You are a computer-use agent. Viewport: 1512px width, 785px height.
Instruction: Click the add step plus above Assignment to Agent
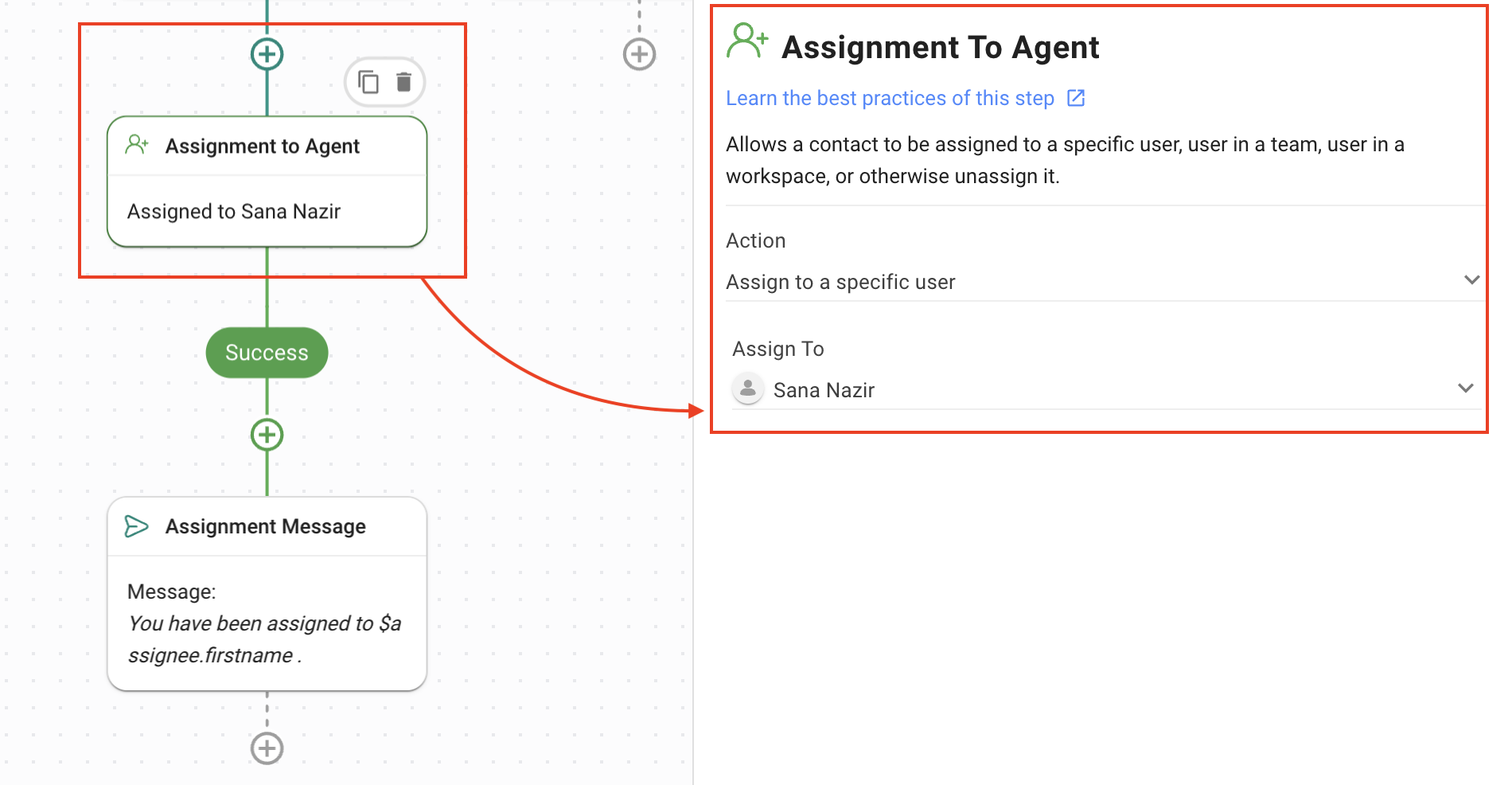pos(267,54)
